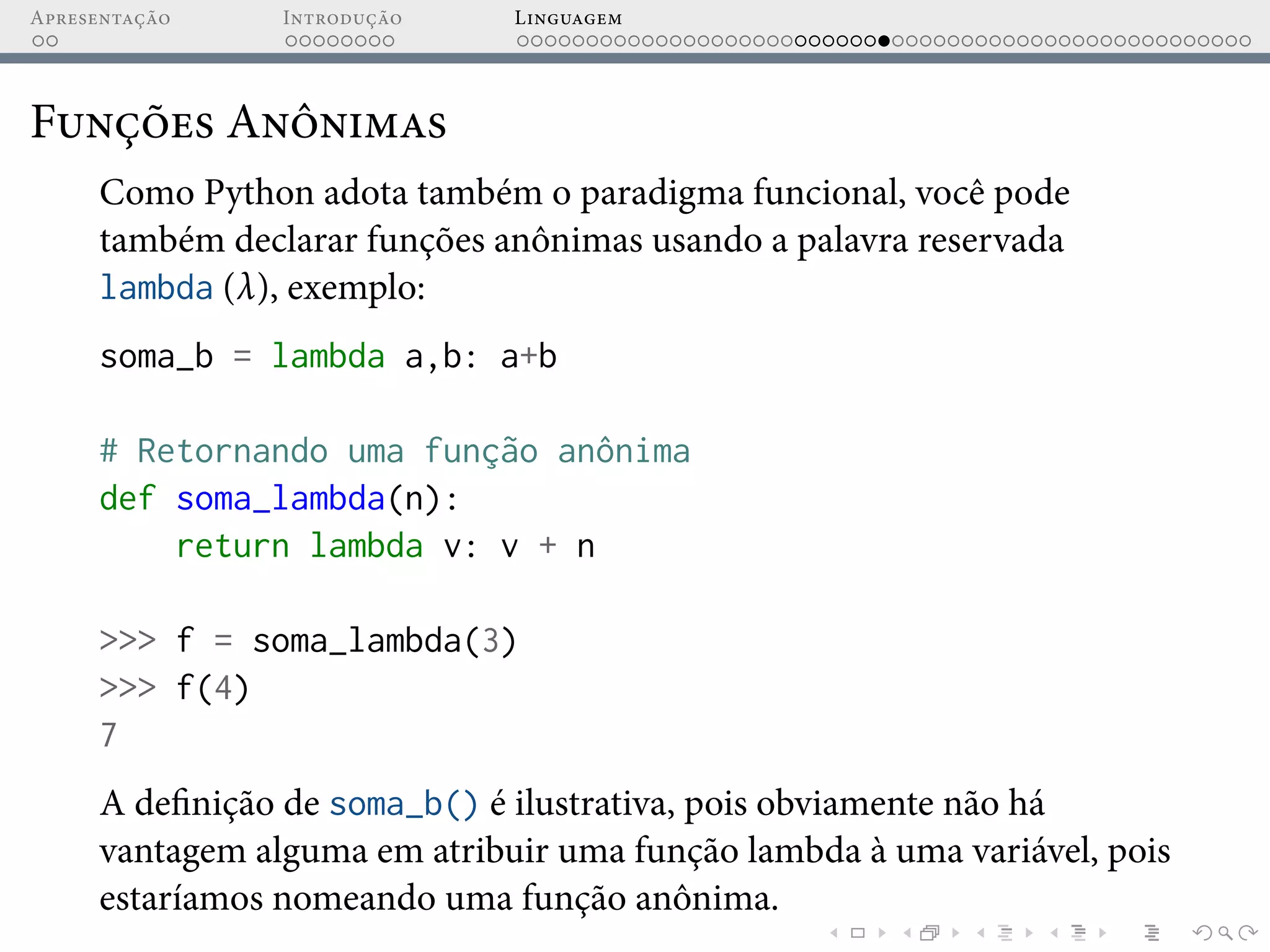Click the go-back curved arrow icon
This screenshot has height=952, width=1270.
pos(1202,933)
